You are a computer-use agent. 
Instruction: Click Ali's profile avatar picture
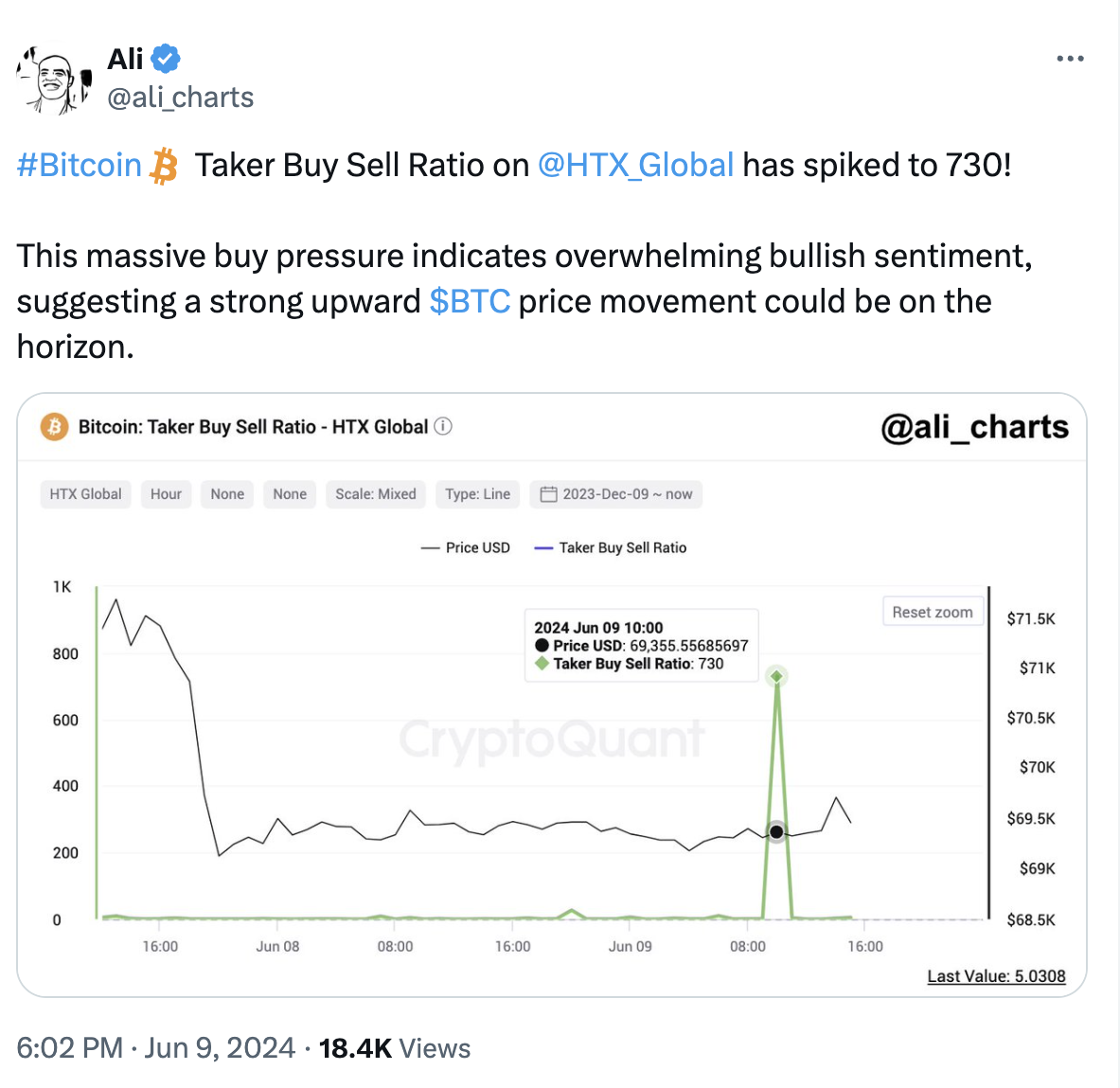pyautogui.click(x=54, y=80)
